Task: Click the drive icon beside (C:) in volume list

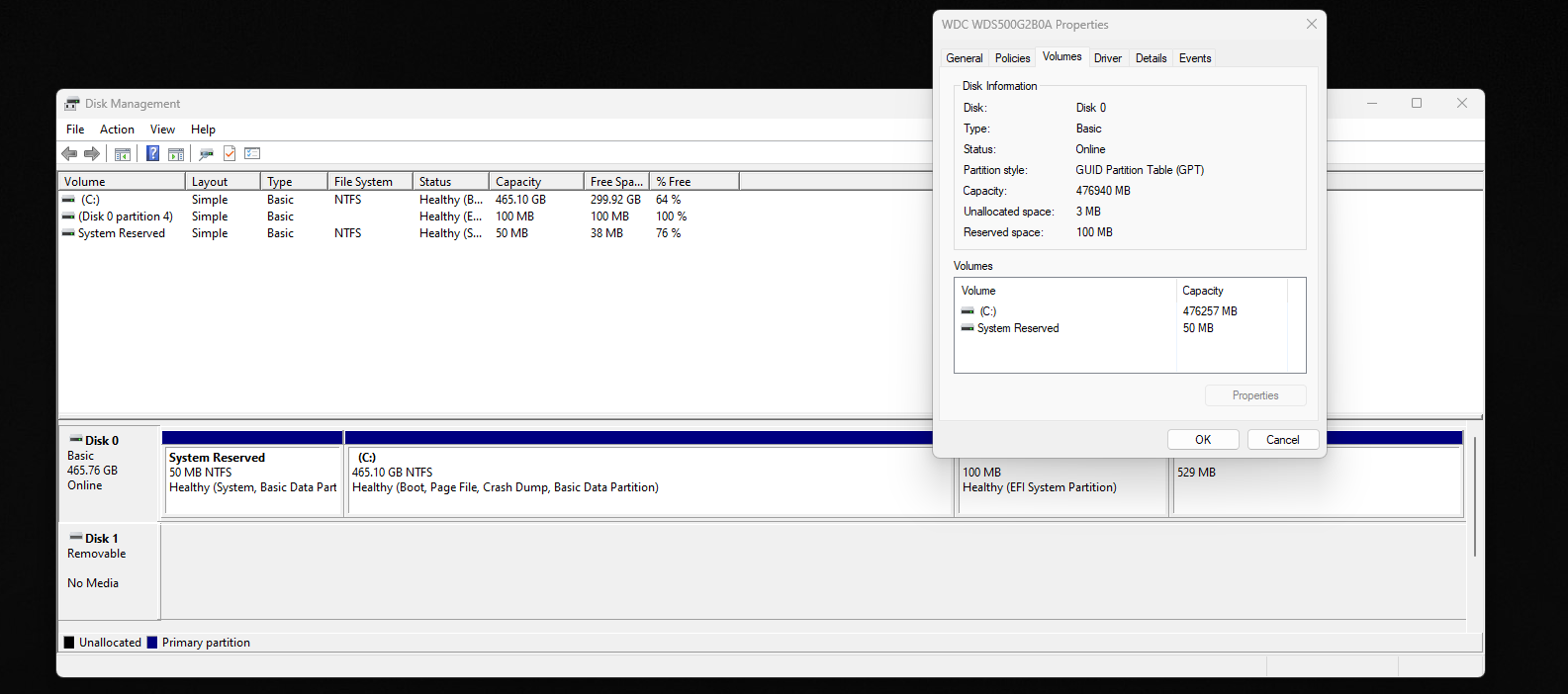Action: click(68, 200)
